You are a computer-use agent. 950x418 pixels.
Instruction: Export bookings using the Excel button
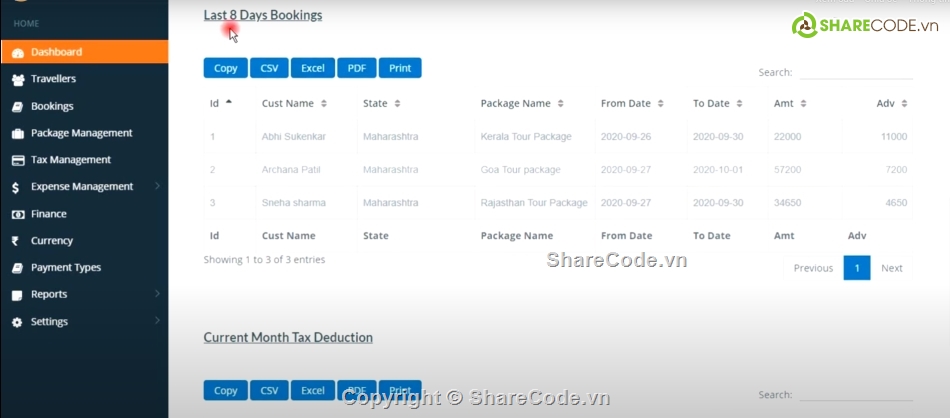tap(312, 68)
